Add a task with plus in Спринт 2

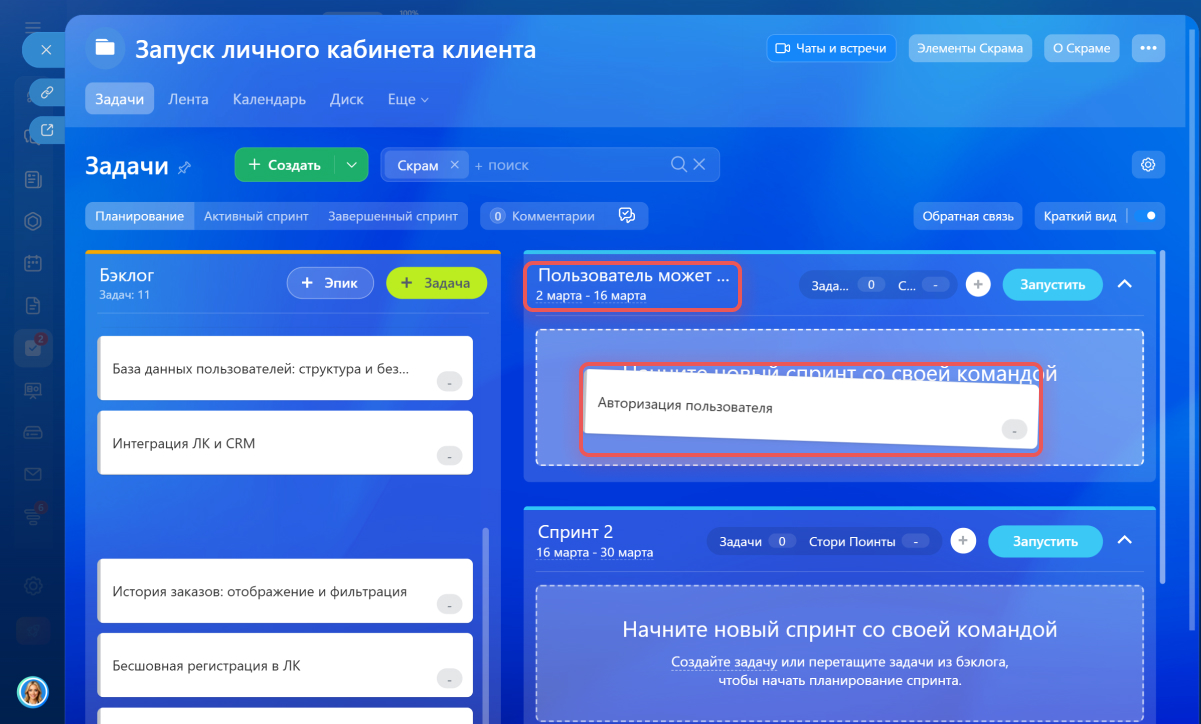(962, 541)
